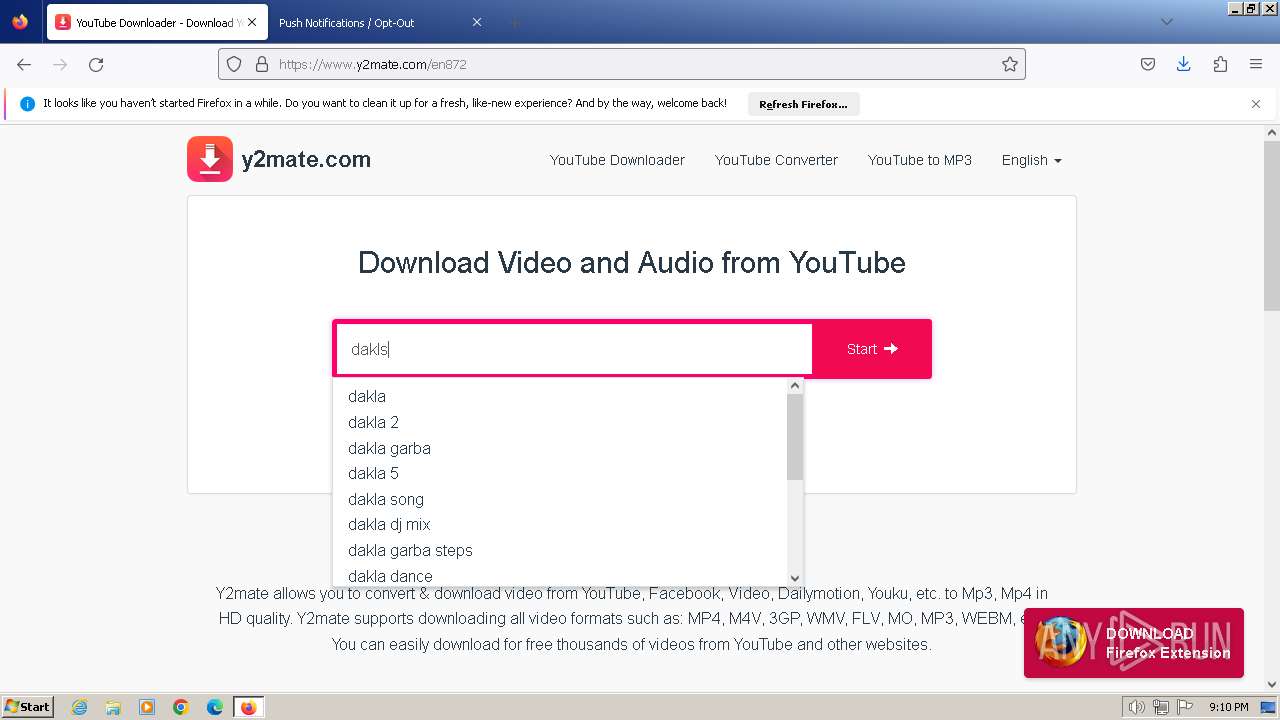The image size is (1280, 720).
Task: Open the extensions puzzle icon
Action: (1220, 64)
